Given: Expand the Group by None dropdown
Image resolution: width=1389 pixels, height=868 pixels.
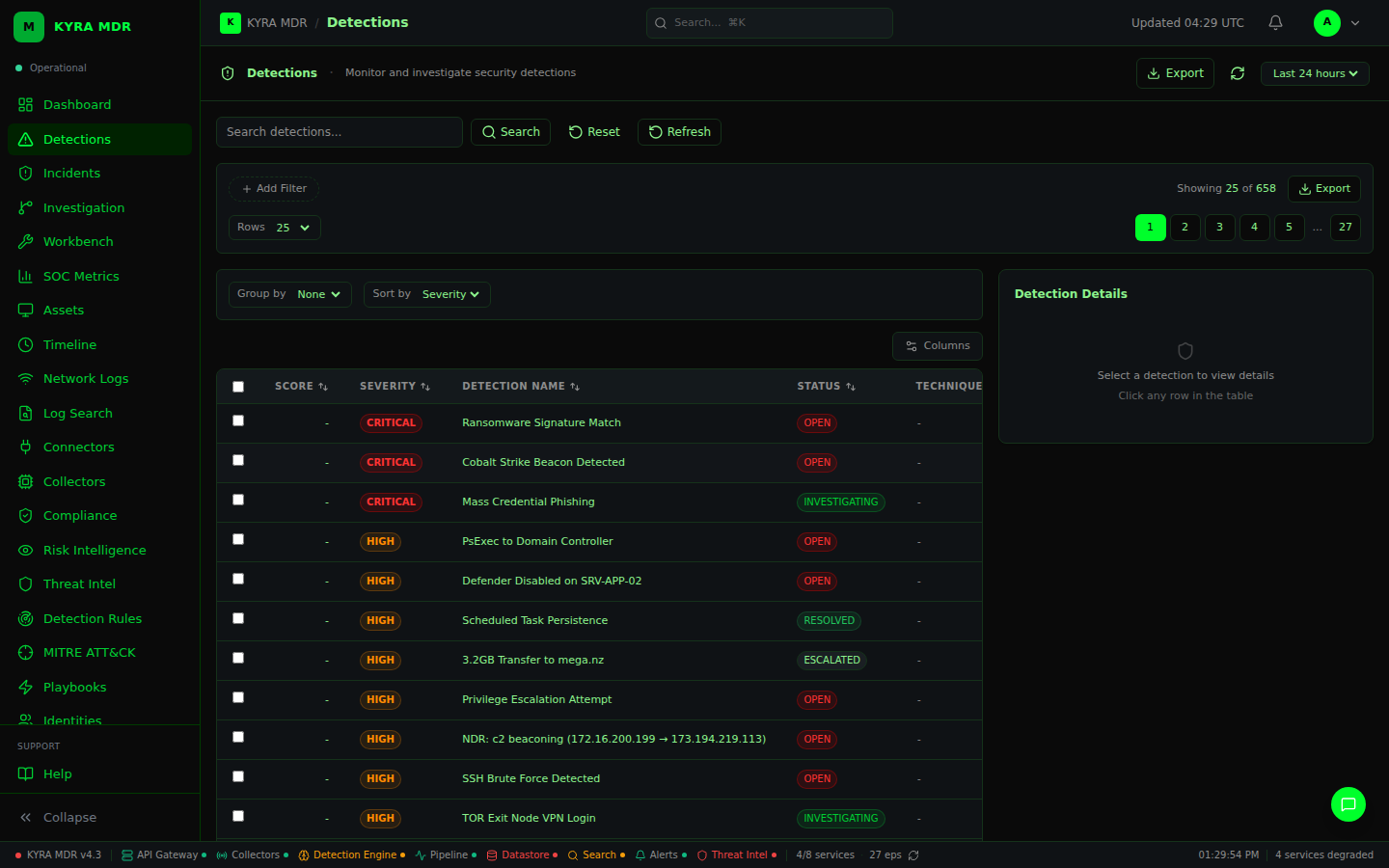Looking at the screenshot, I should point(318,294).
